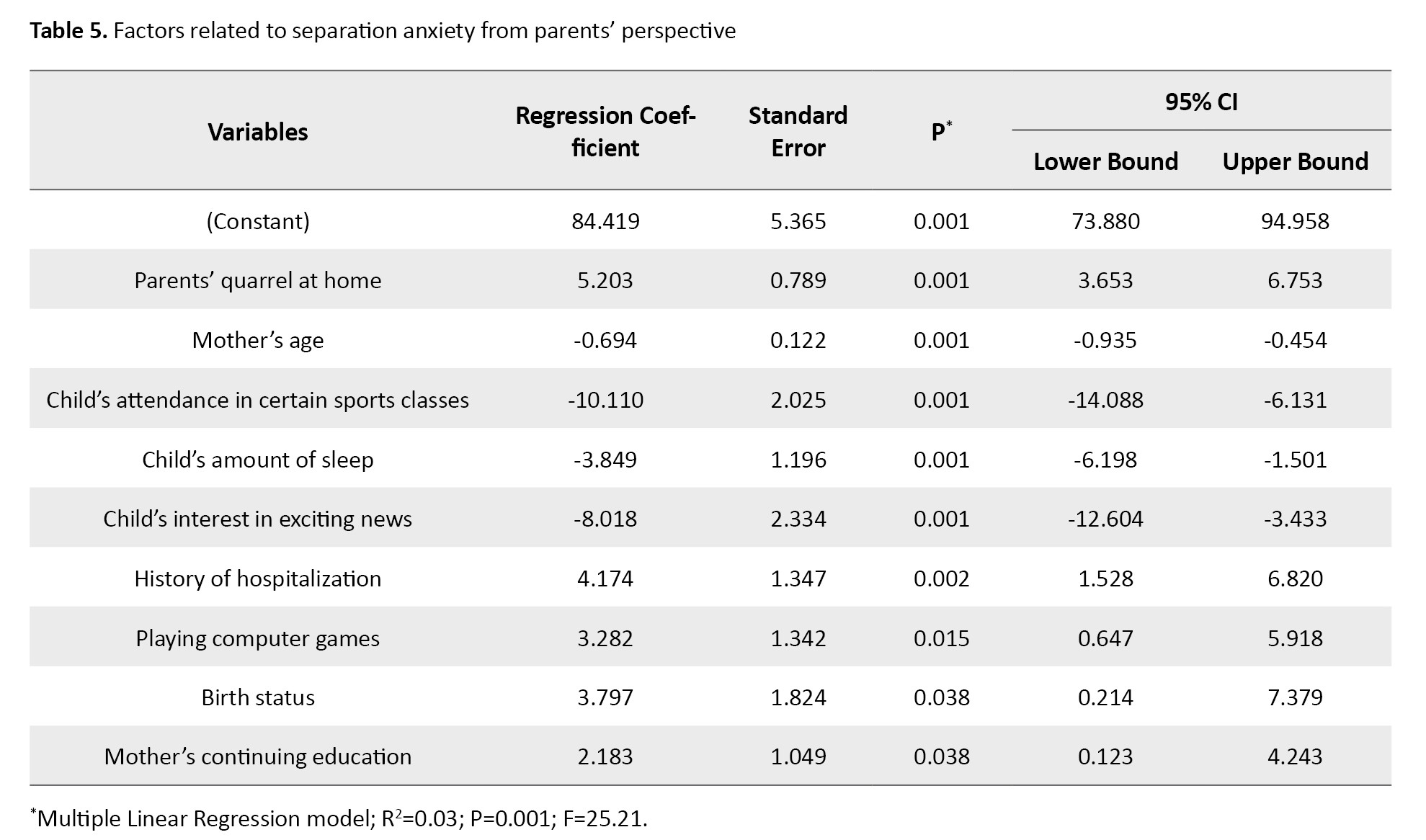Click the History of hospitalization label
This screenshot has height=840, width=1426.
(257, 578)
